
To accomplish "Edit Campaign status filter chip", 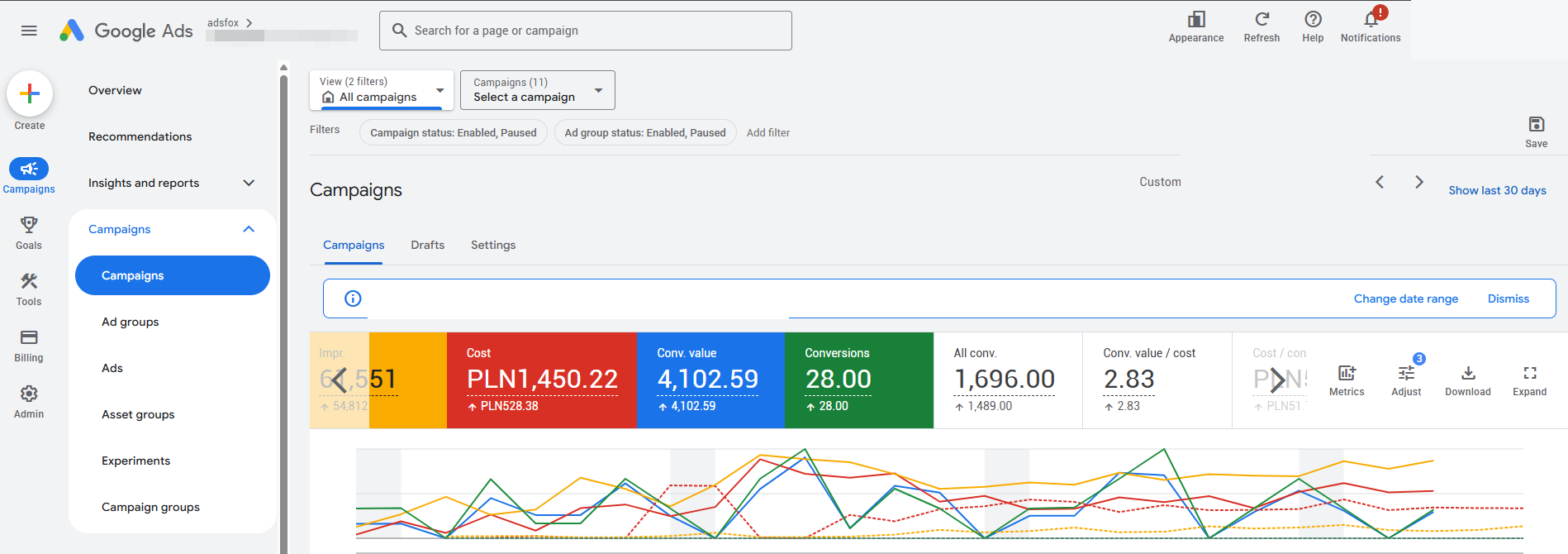I will 454,132.
